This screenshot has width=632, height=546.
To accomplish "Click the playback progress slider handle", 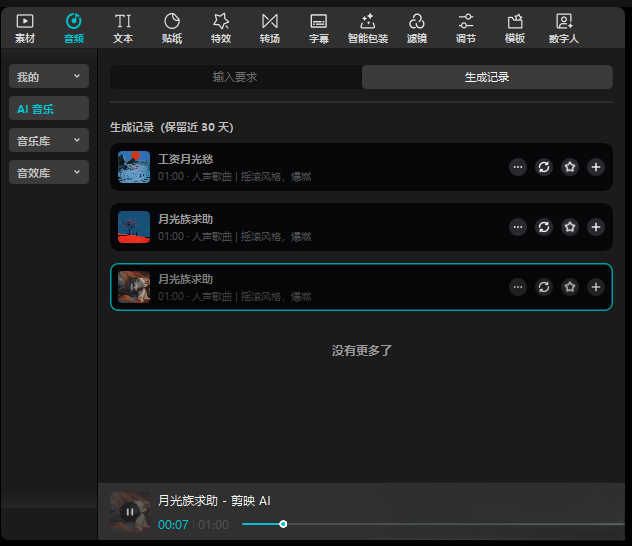I will point(283,524).
